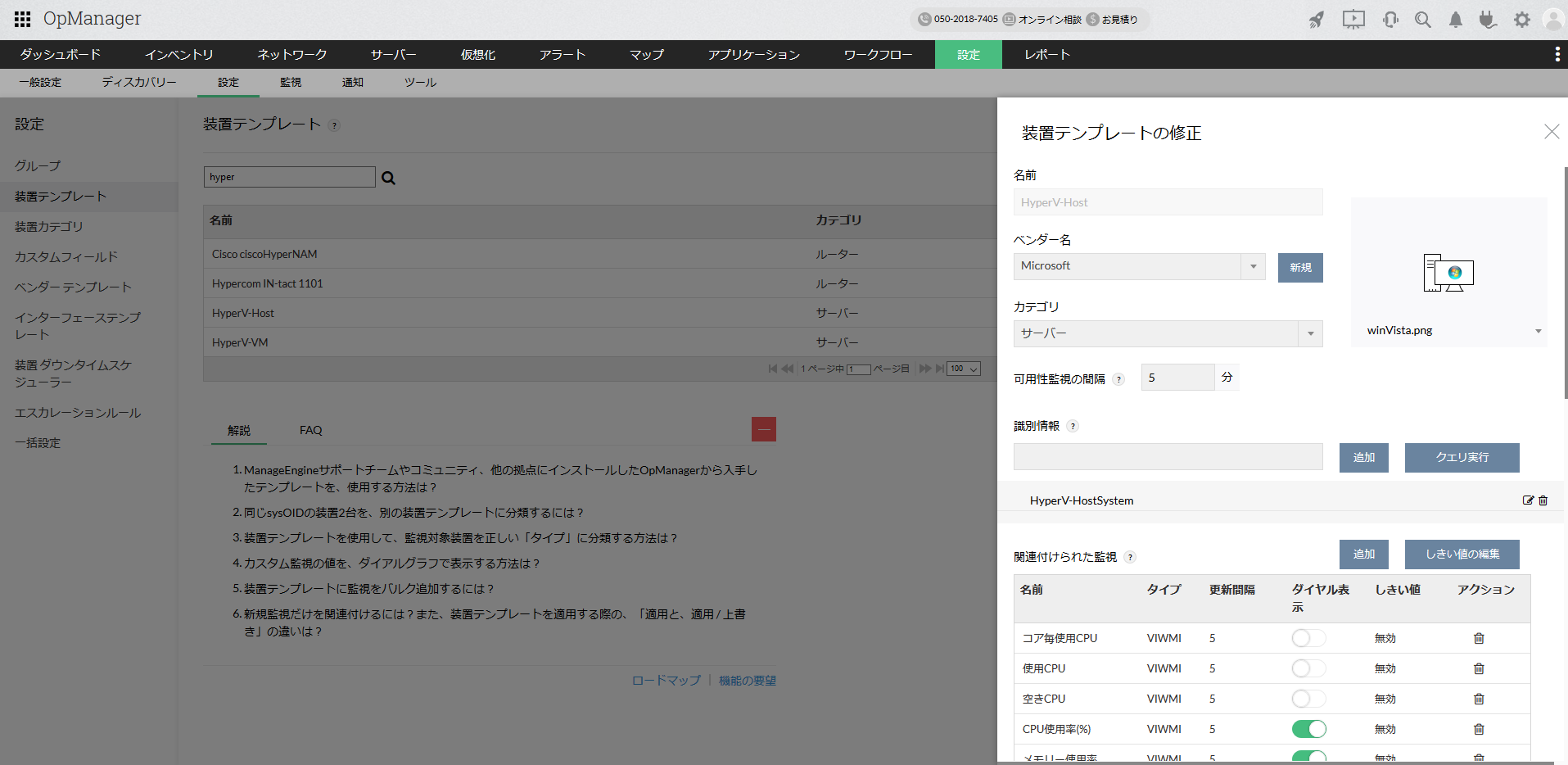Click the 可用性監視の間隔 input field

(1177, 378)
